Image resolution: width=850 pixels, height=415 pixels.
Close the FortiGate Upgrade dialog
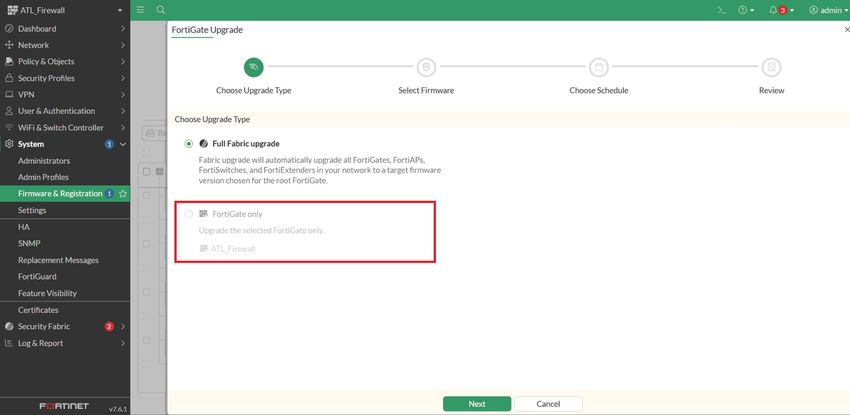(847, 30)
